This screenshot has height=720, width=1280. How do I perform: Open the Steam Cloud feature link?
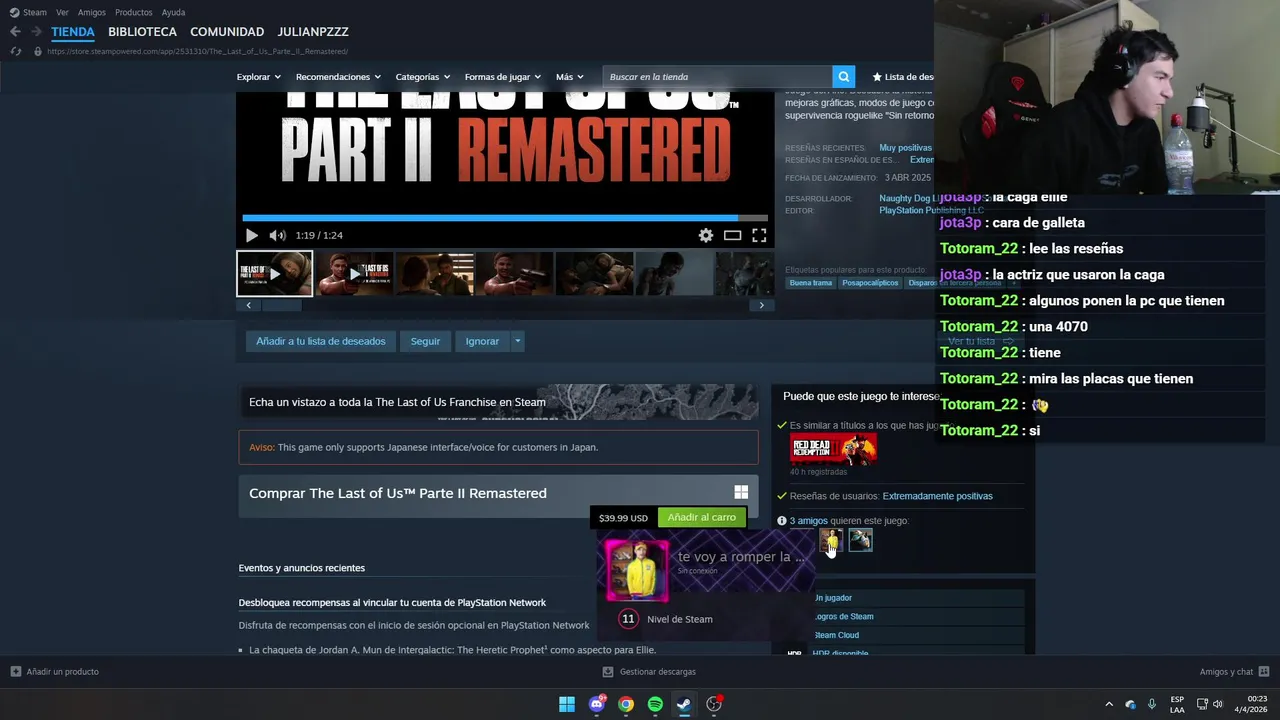pyautogui.click(x=836, y=635)
